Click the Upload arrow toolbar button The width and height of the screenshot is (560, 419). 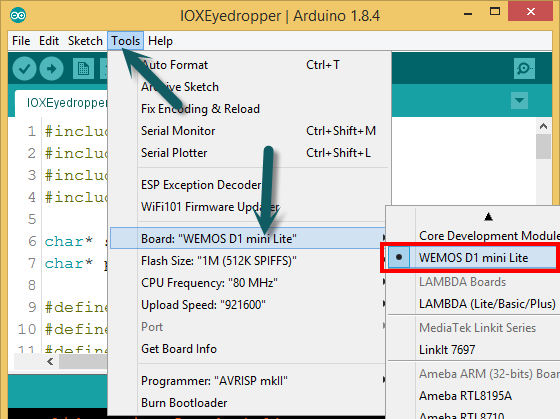click(51, 69)
